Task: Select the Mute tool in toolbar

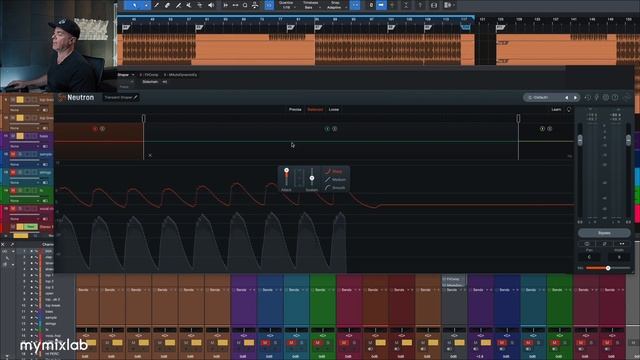Action: click(189, 5)
